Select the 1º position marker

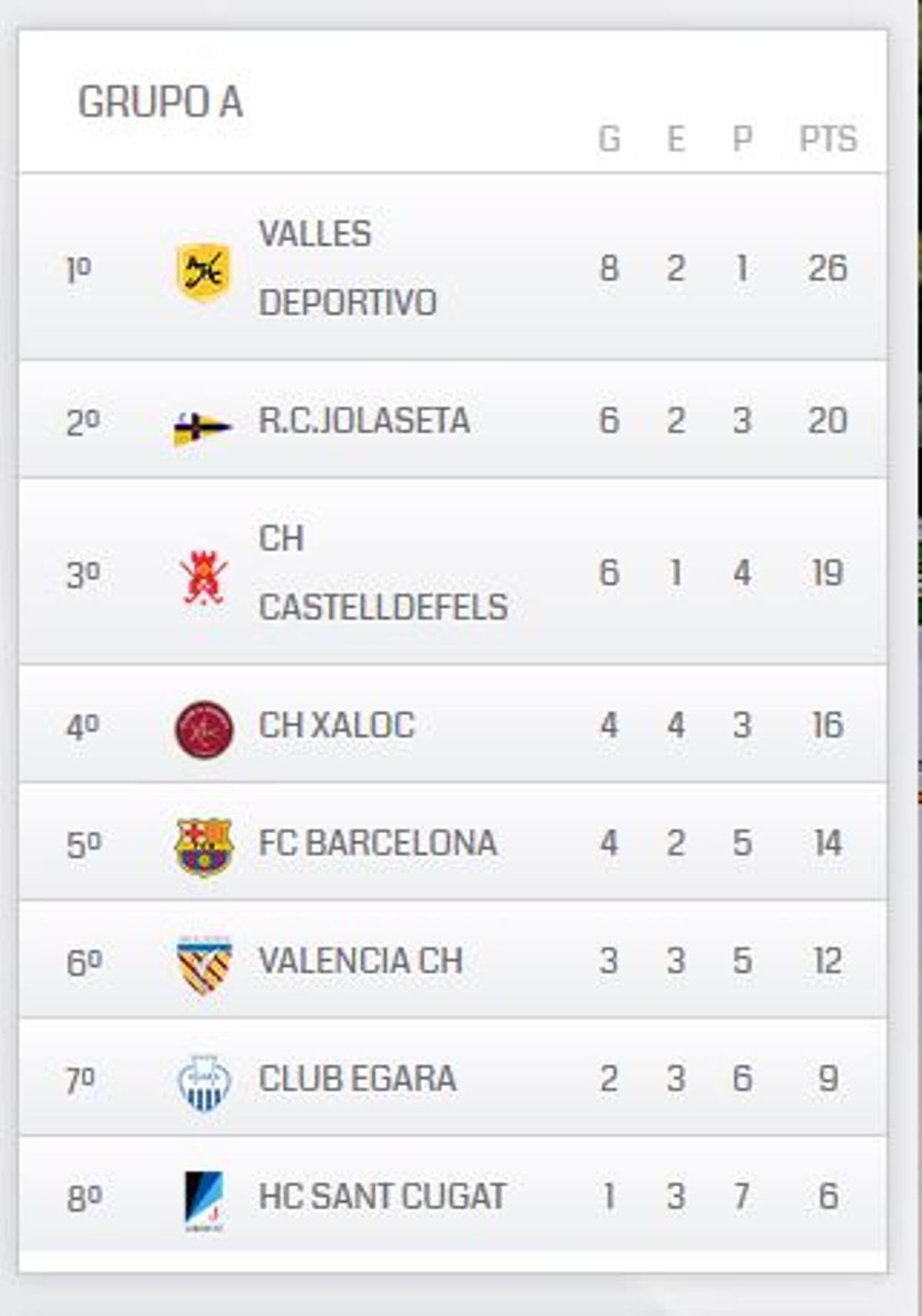click(x=80, y=271)
